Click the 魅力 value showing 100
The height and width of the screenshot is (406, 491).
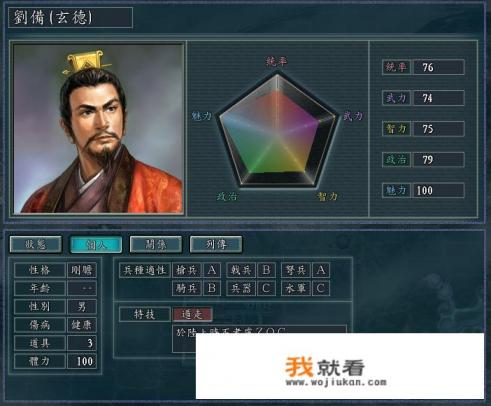pyautogui.click(x=438, y=190)
